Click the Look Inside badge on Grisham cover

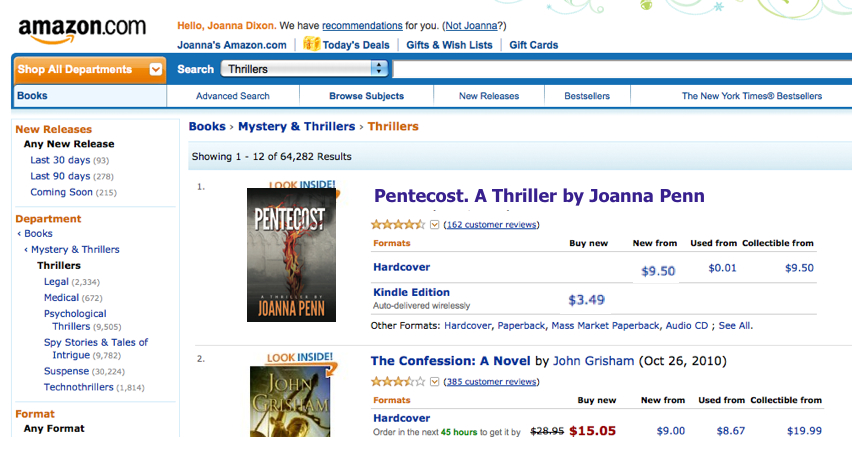click(300, 358)
